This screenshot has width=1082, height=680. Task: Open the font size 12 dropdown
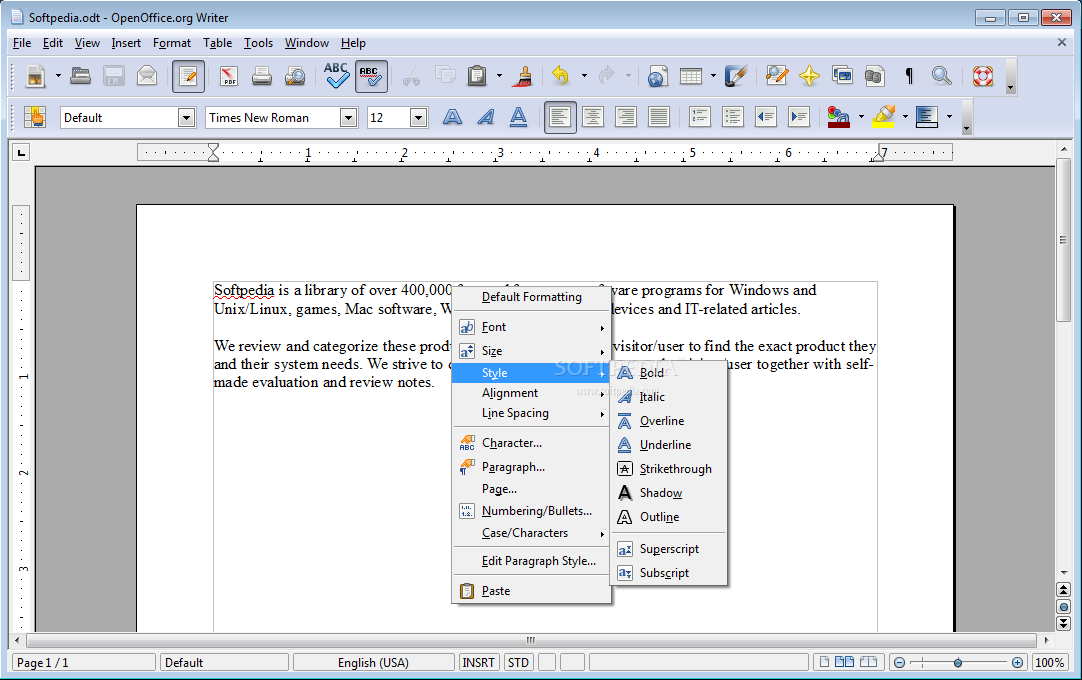click(418, 118)
